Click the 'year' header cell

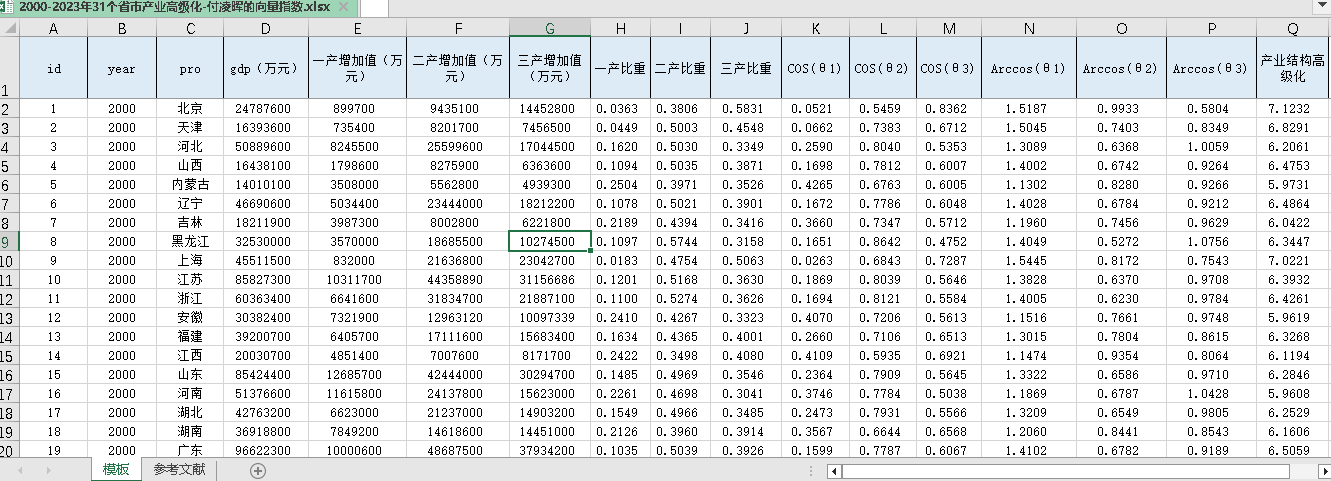122,68
